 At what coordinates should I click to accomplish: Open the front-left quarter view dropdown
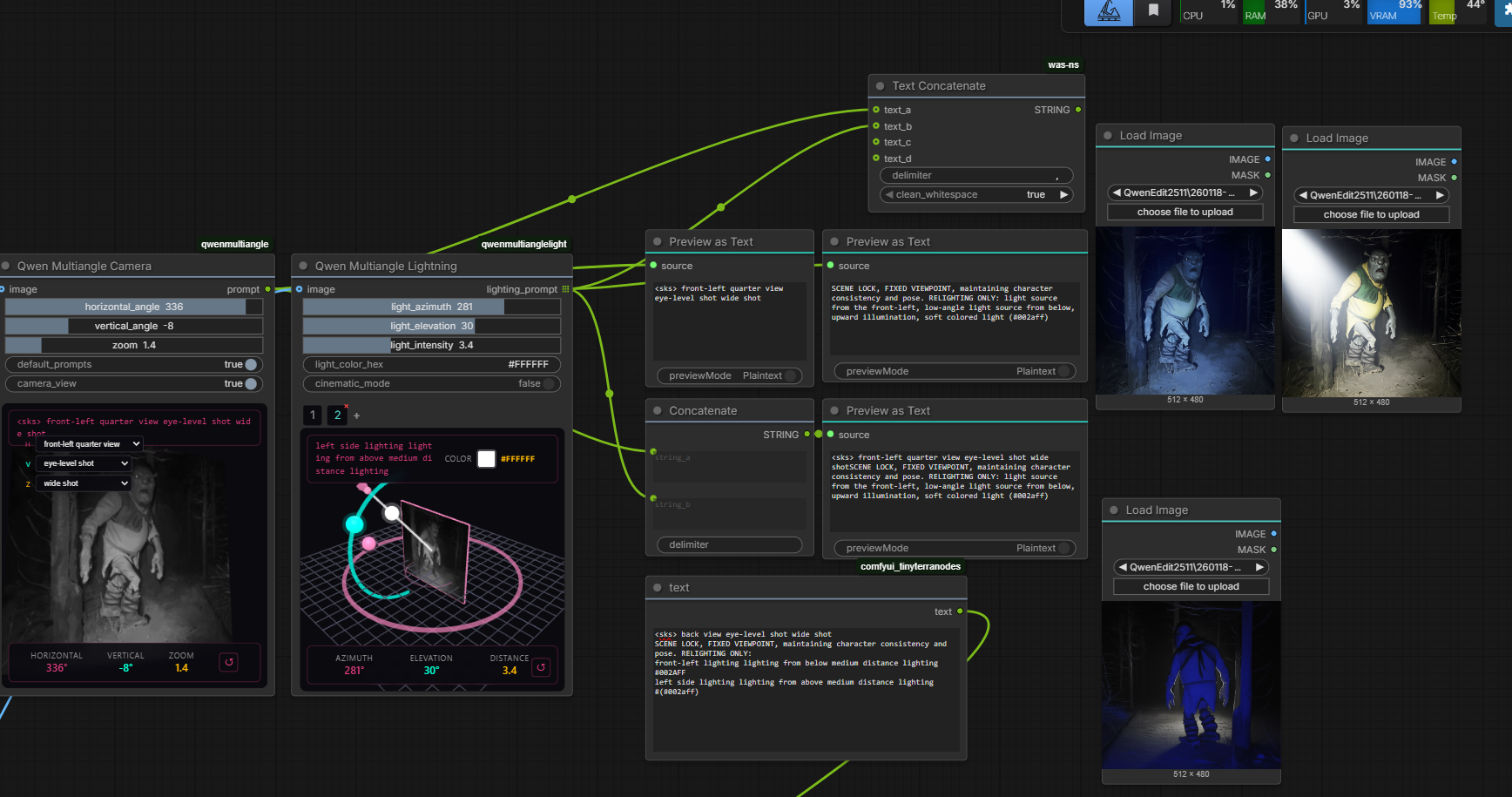[x=89, y=444]
